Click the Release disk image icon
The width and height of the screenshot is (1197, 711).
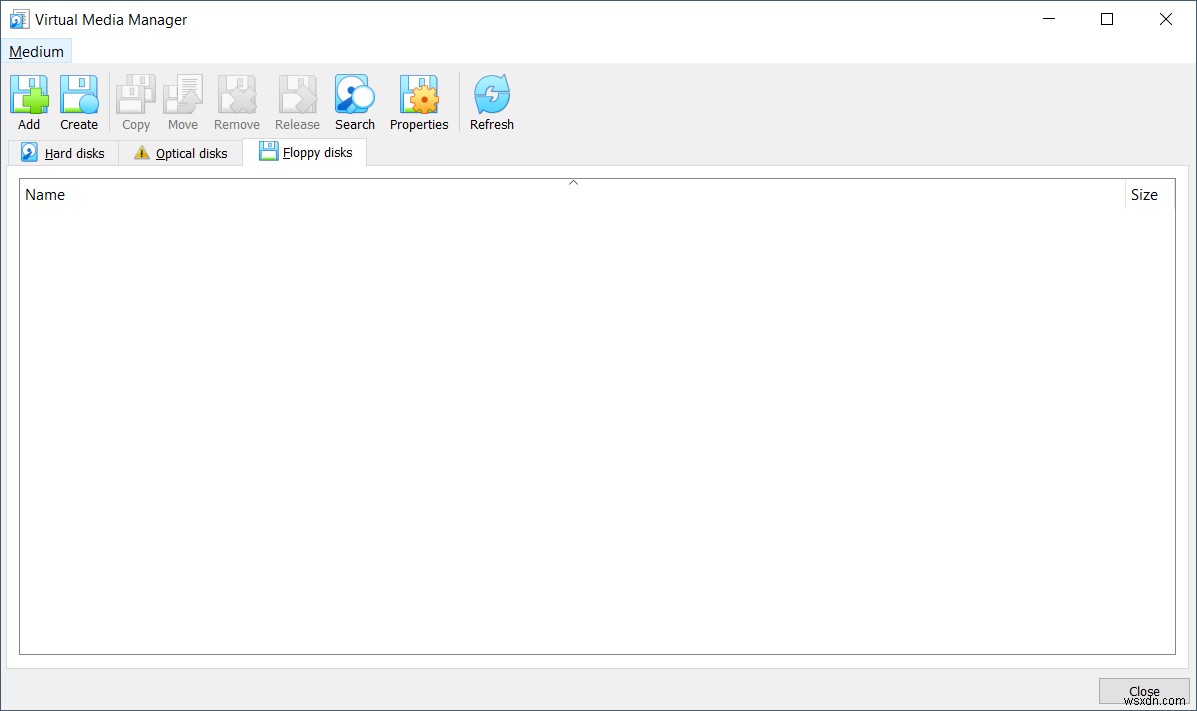296,94
